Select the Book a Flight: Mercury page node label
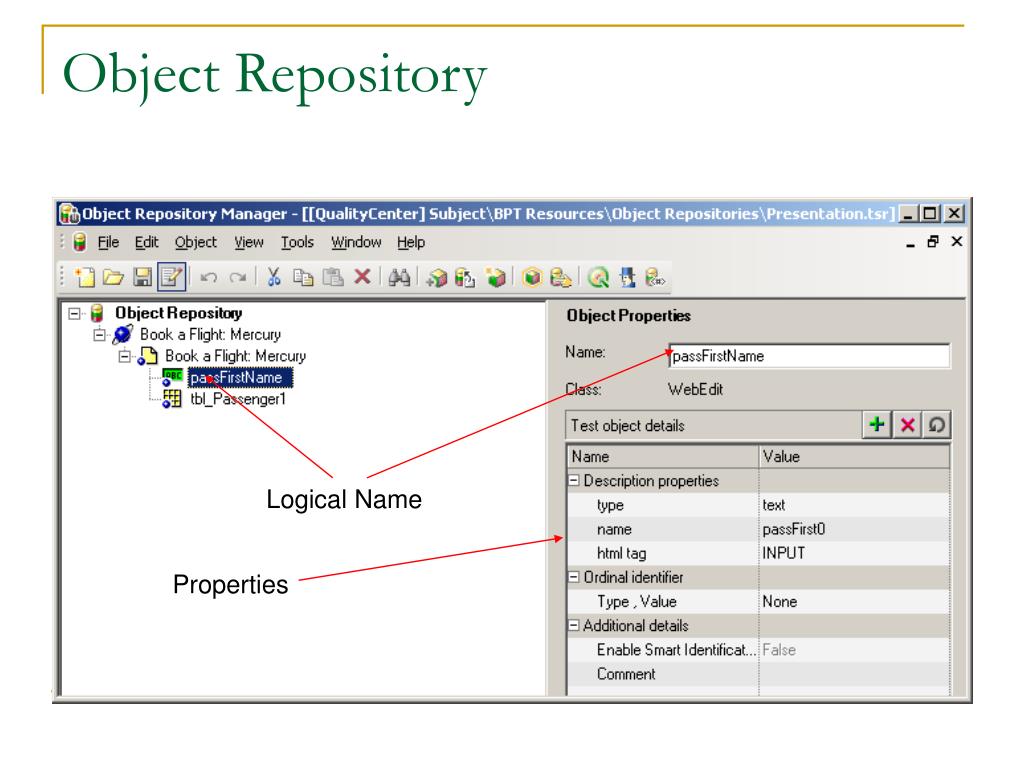Screen dimensions: 1024x768 [x=235, y=356]
